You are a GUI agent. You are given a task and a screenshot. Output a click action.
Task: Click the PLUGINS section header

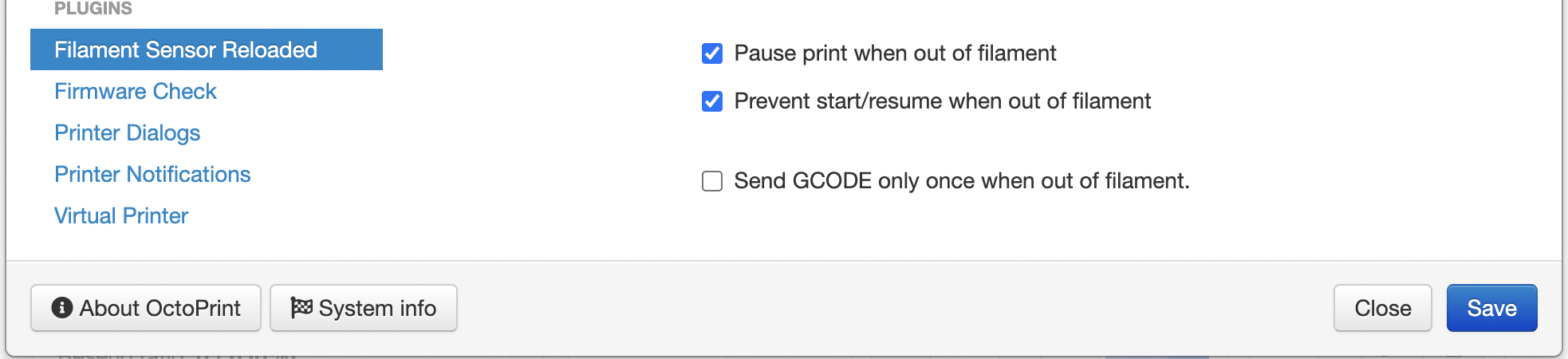[x=93, y=9]
